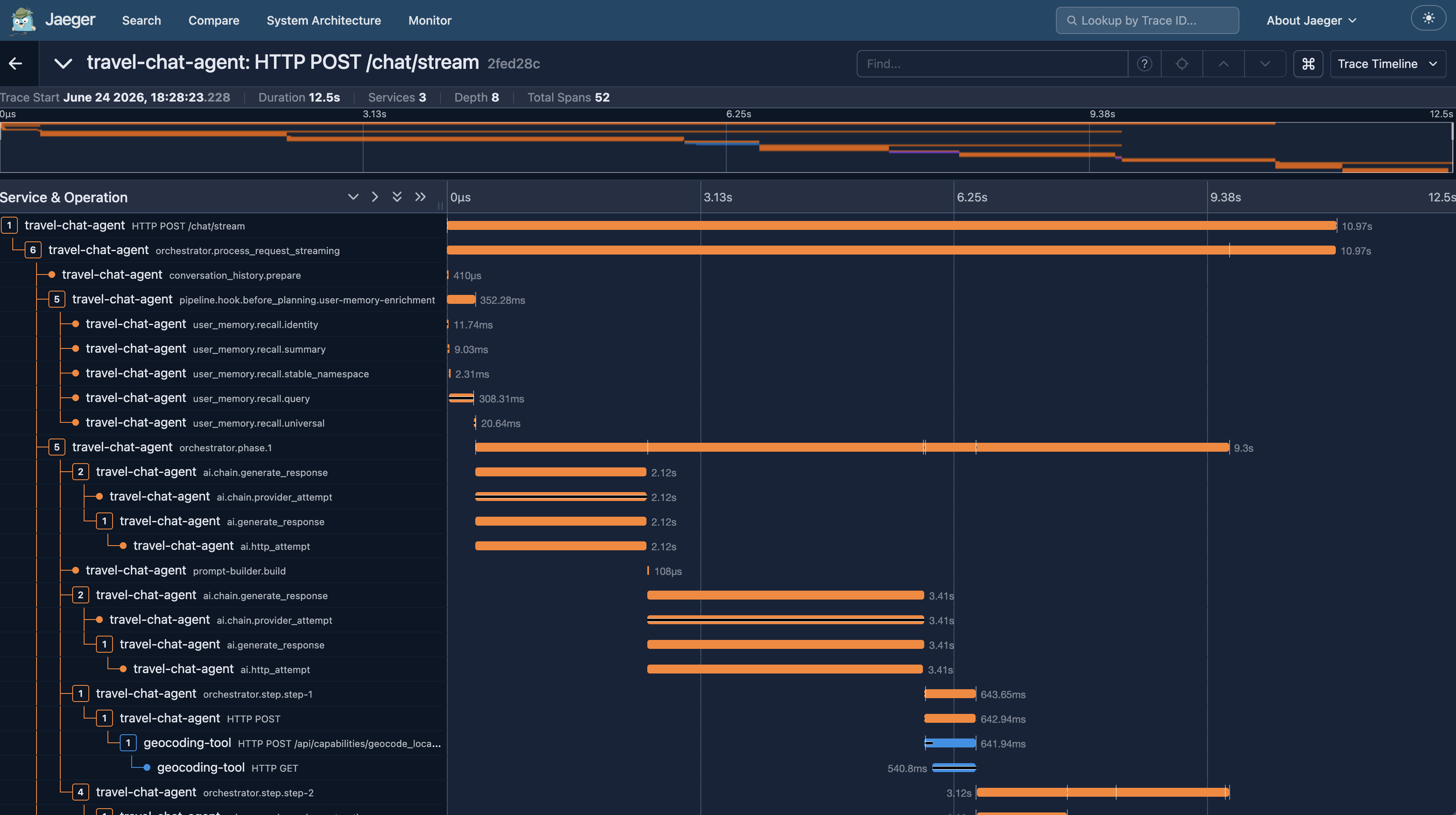Click the Total Spans 52 label
1456x815 pixels.
[x=568, y=97]
